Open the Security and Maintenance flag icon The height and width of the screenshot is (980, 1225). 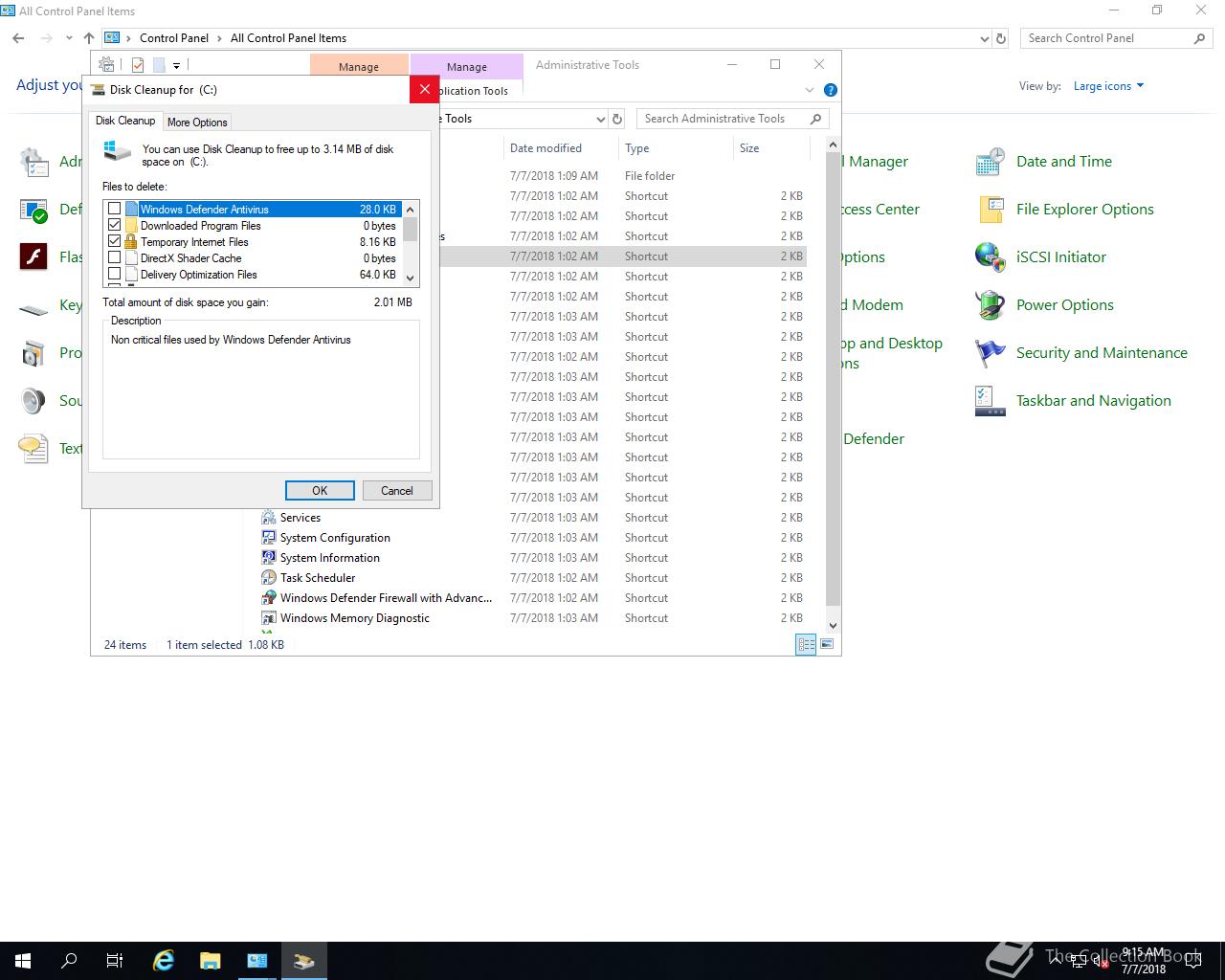coord(990,353)
